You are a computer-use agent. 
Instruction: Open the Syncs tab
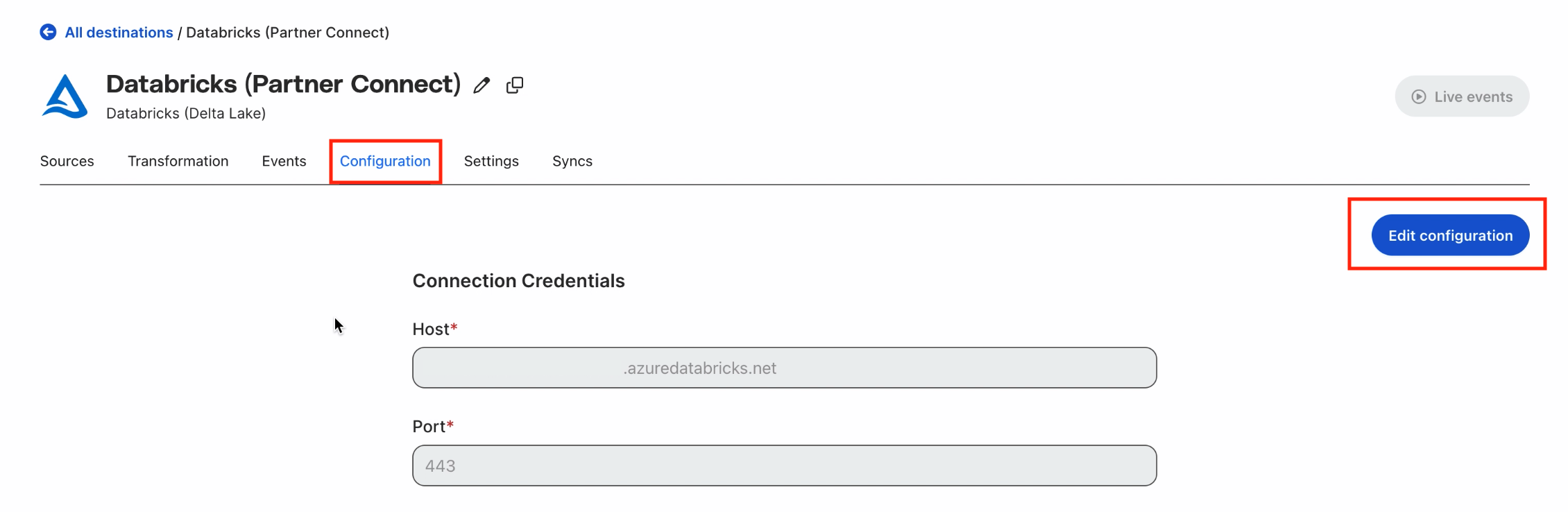(x=572, y=161)
